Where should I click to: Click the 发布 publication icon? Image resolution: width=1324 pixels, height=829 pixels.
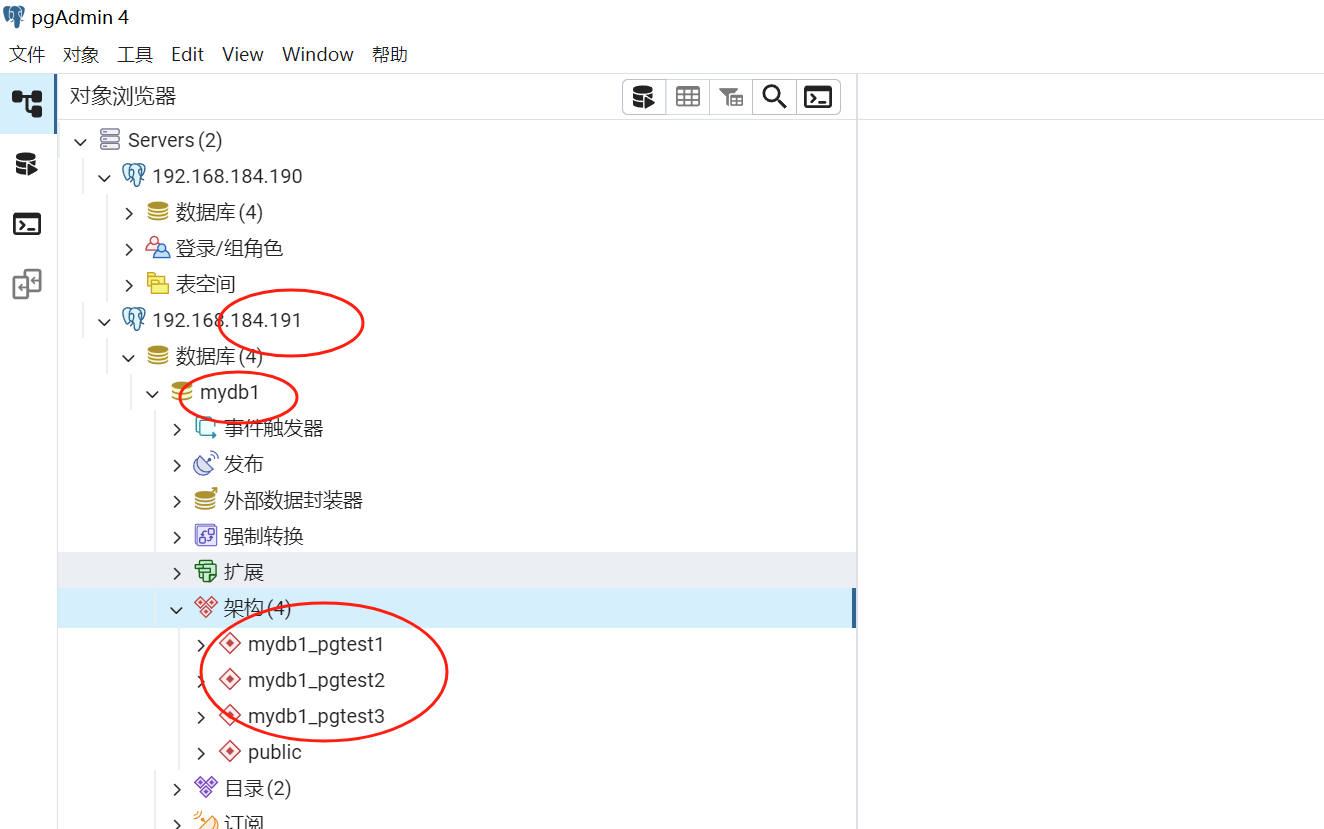206,464
